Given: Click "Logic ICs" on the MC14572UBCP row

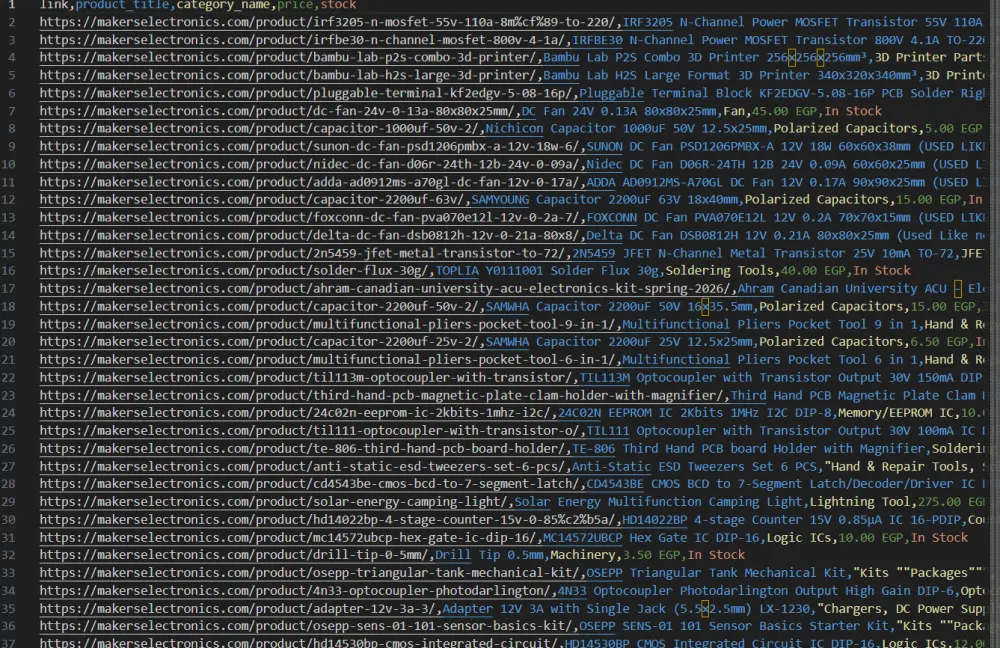Looking at the screenshot, I should 798,538.
